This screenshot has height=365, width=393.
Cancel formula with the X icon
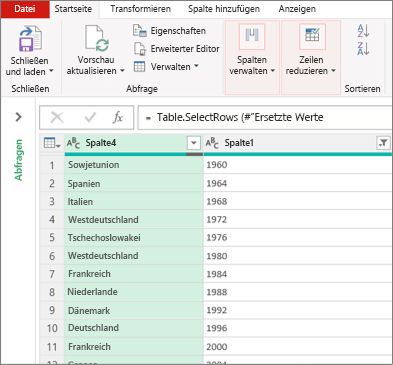point(57,117)
